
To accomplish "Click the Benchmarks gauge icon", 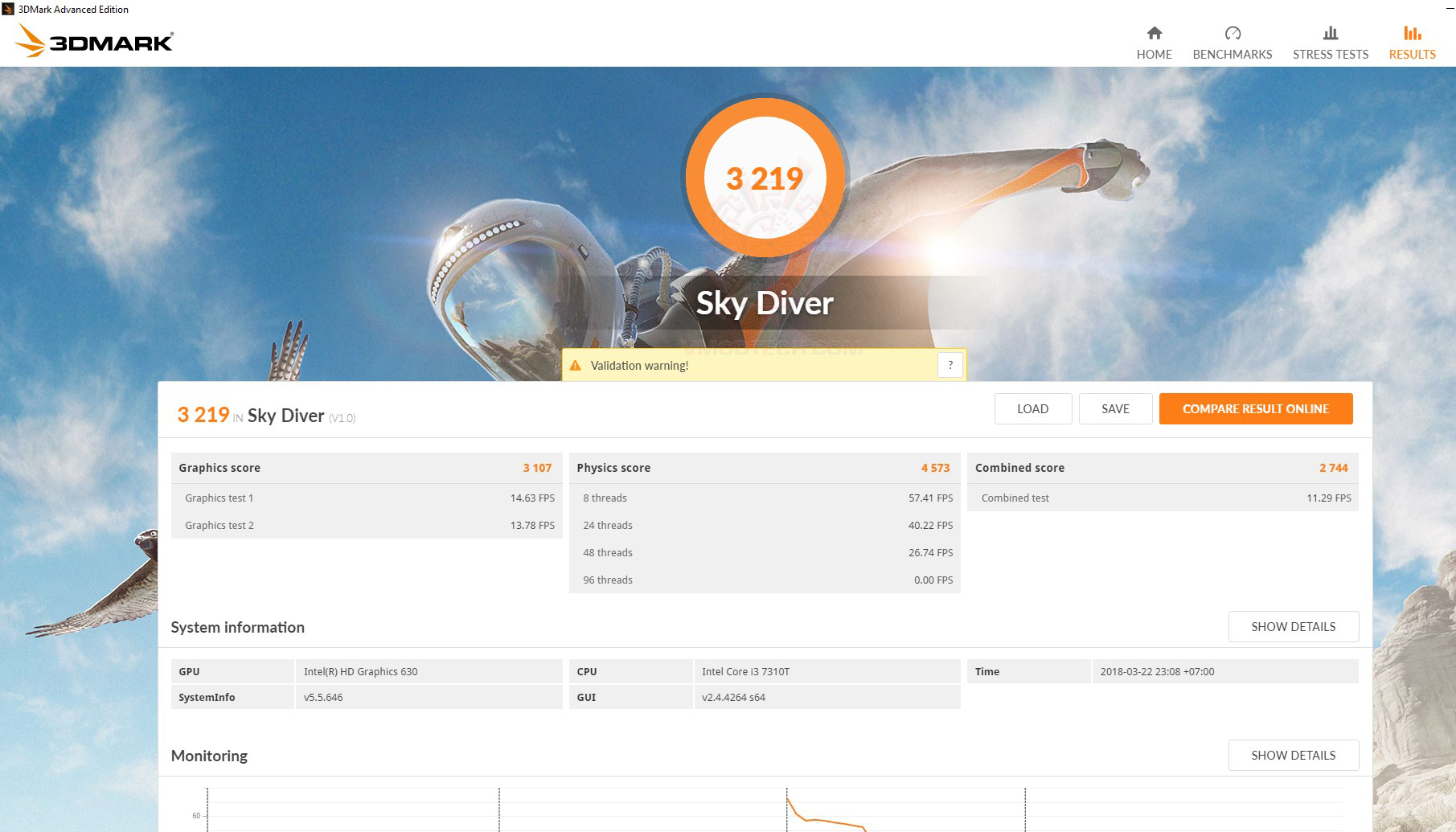I will 1232,33.
